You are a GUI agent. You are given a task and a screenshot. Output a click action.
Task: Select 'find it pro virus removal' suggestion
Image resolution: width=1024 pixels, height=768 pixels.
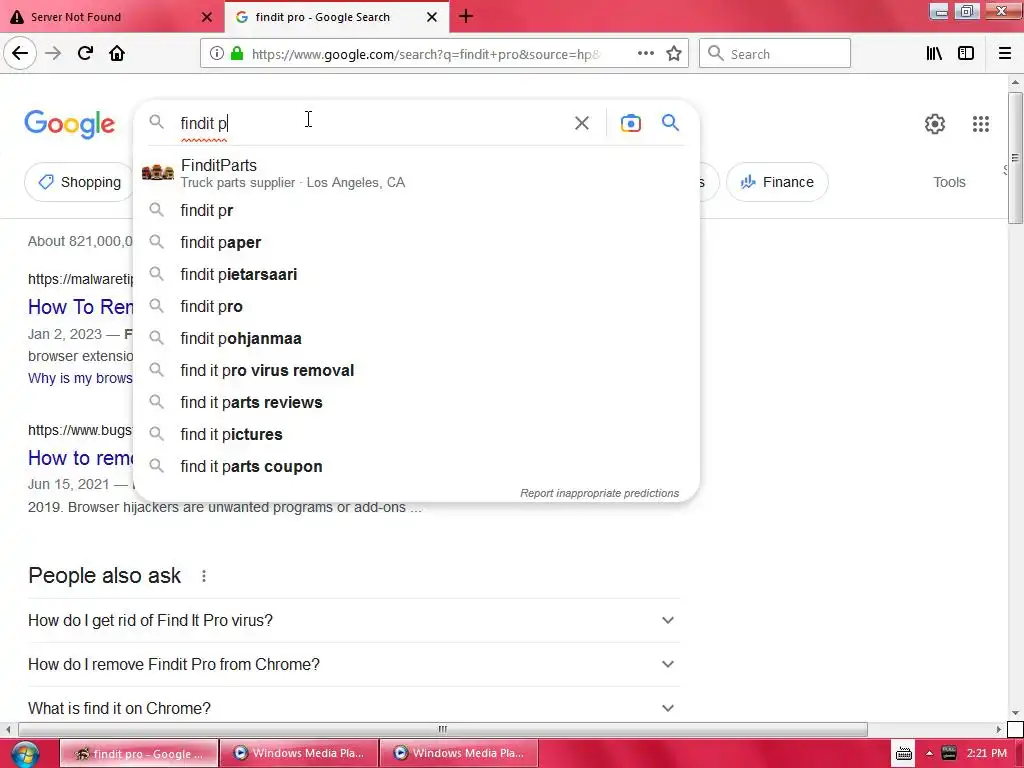tap(416, 370)
